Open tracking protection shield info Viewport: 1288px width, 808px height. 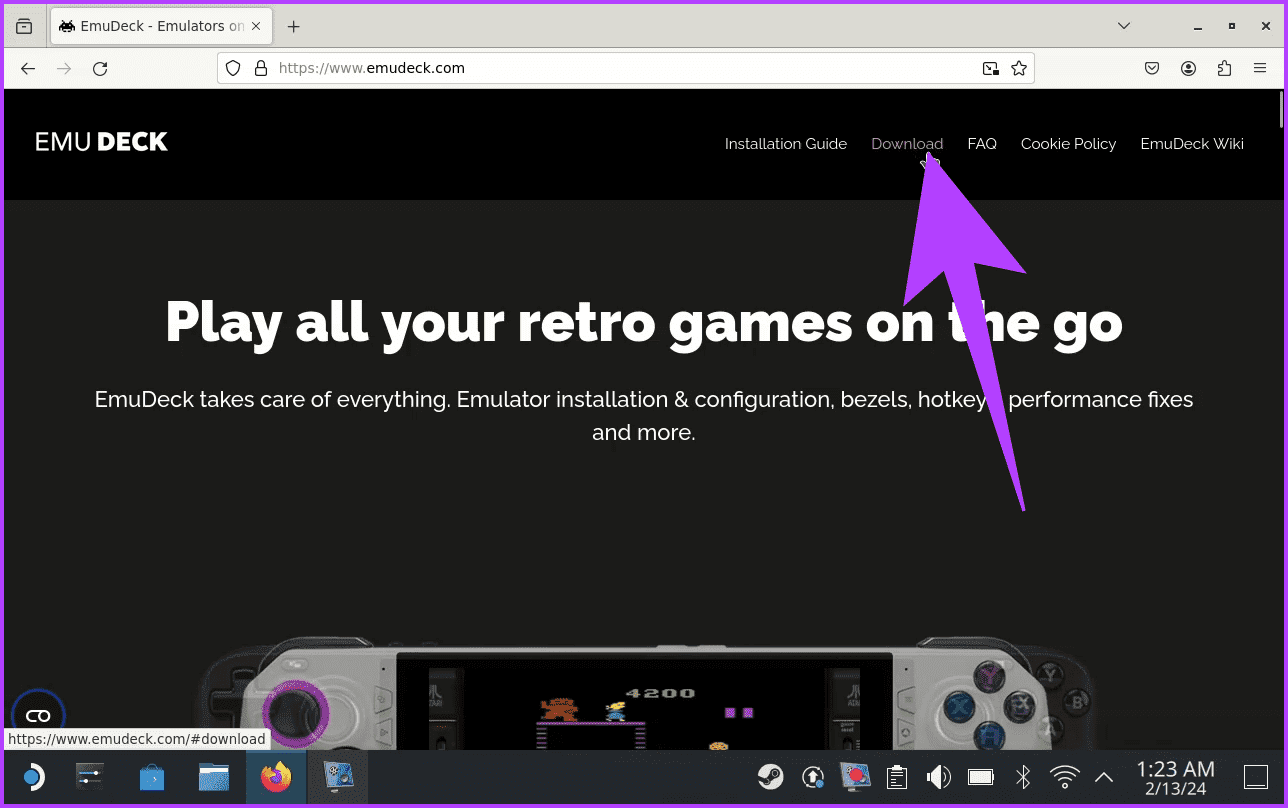pos(233,68)
